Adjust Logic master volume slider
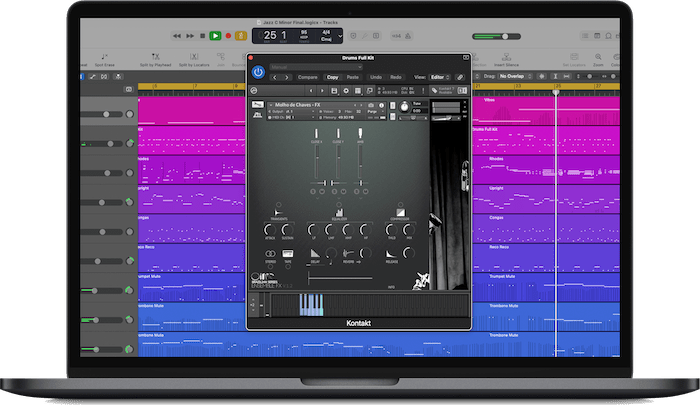700x405 pixels. pyautogui.click(x=496, y=37)
